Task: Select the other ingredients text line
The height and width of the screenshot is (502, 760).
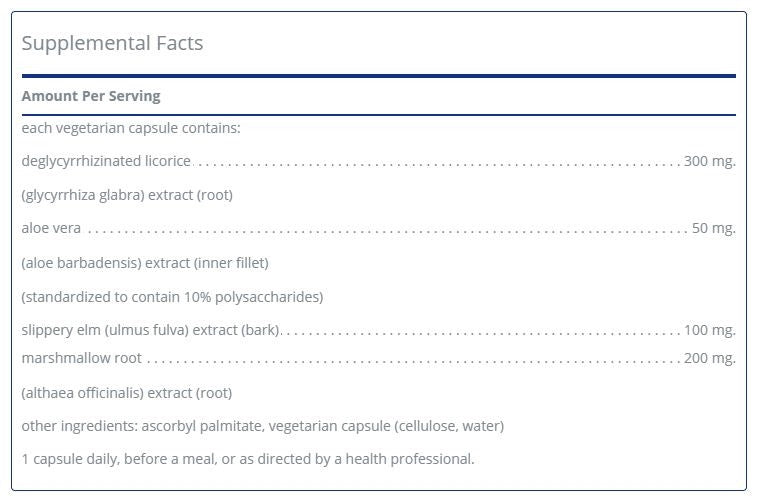Action: pos(262,426)
